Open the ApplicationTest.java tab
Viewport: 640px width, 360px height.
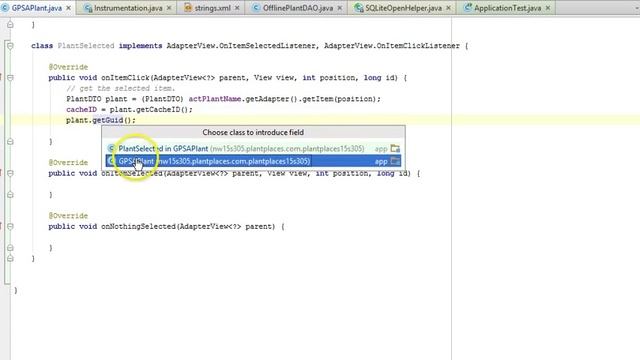click(507, 8)
